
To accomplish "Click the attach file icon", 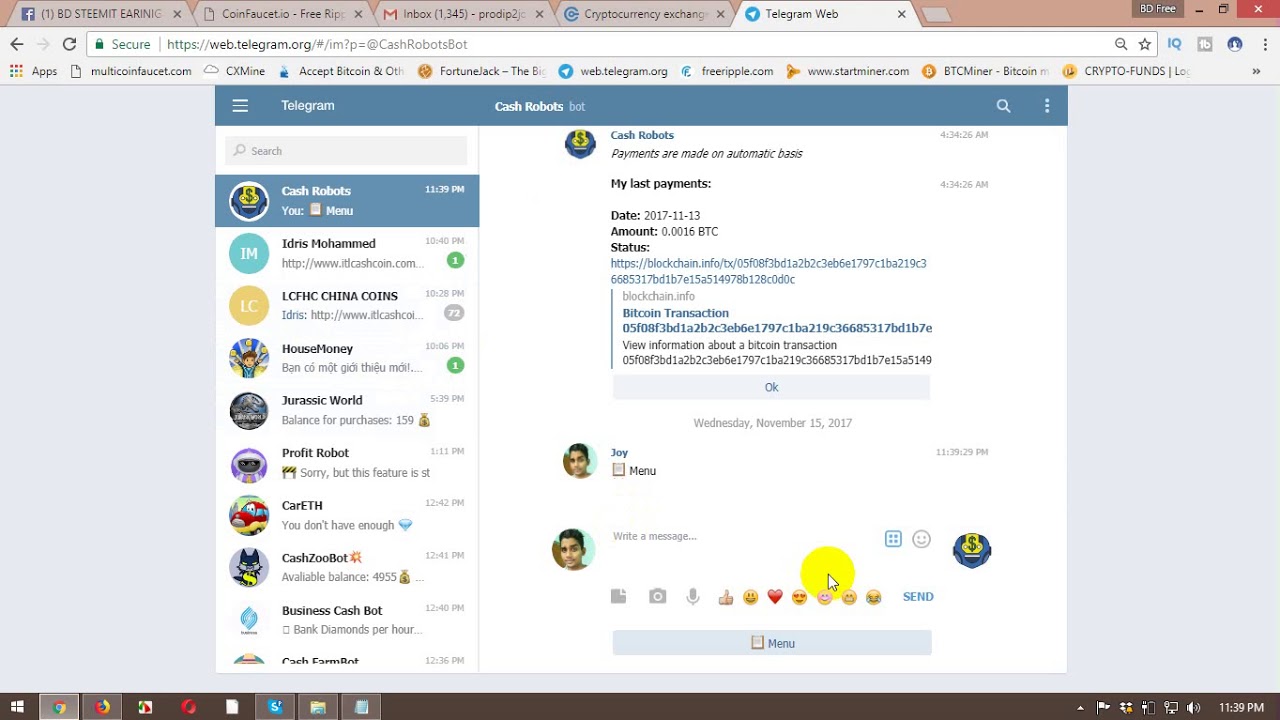I will click(x=619, y=596).
